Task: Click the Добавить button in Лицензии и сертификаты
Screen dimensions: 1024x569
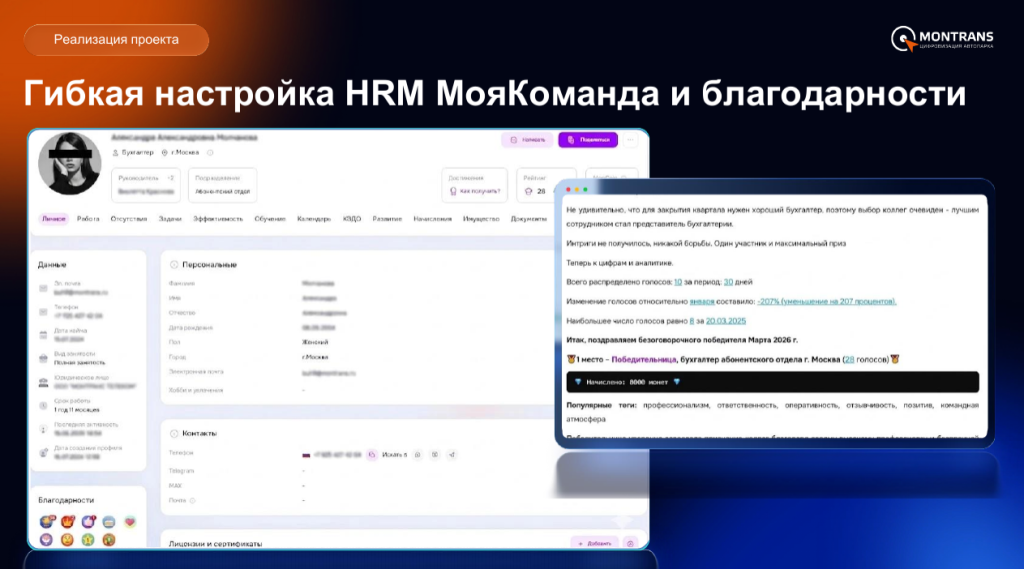Action: [x=595, y=543]
